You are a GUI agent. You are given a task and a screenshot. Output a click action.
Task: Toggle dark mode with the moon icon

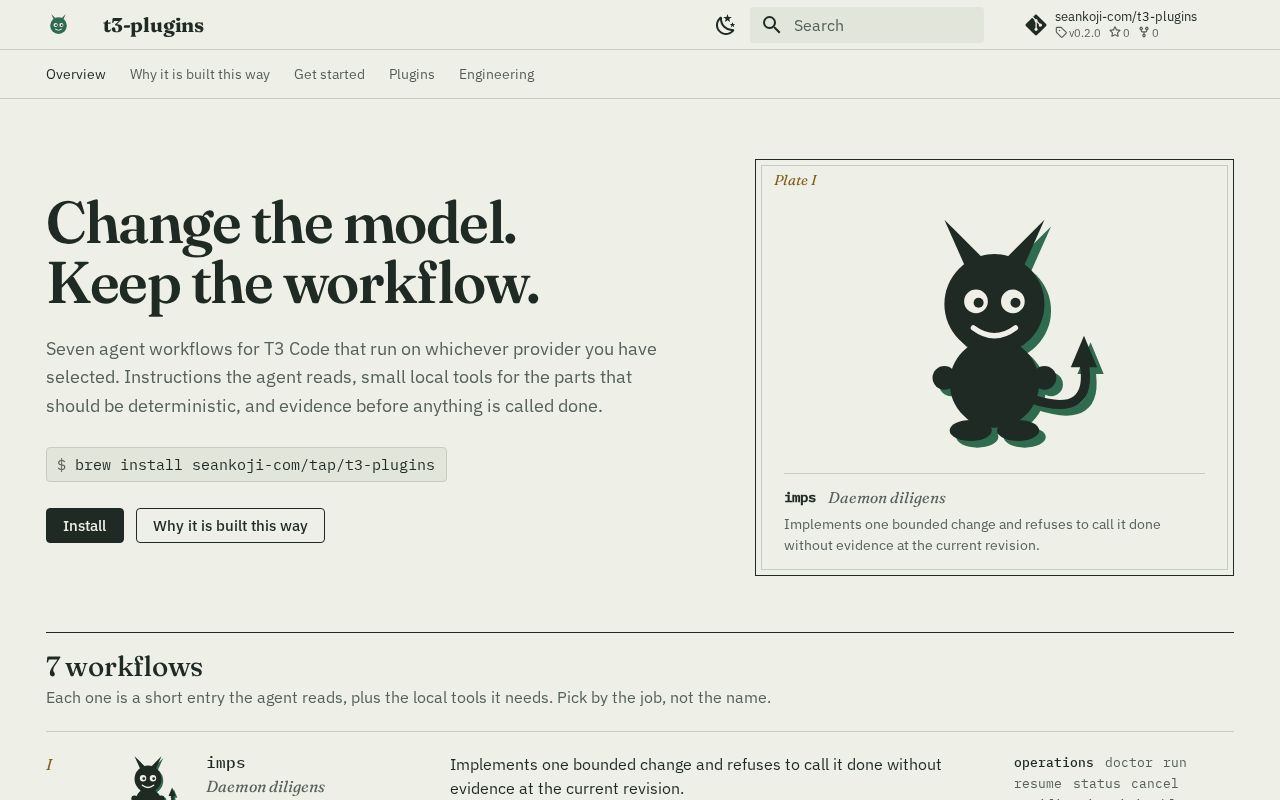726,25
